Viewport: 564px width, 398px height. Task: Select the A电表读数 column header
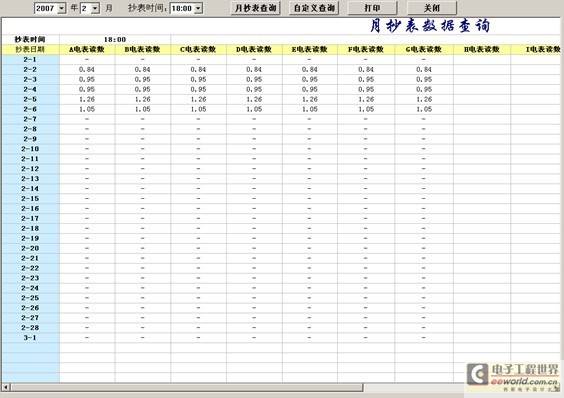(87, 49)
